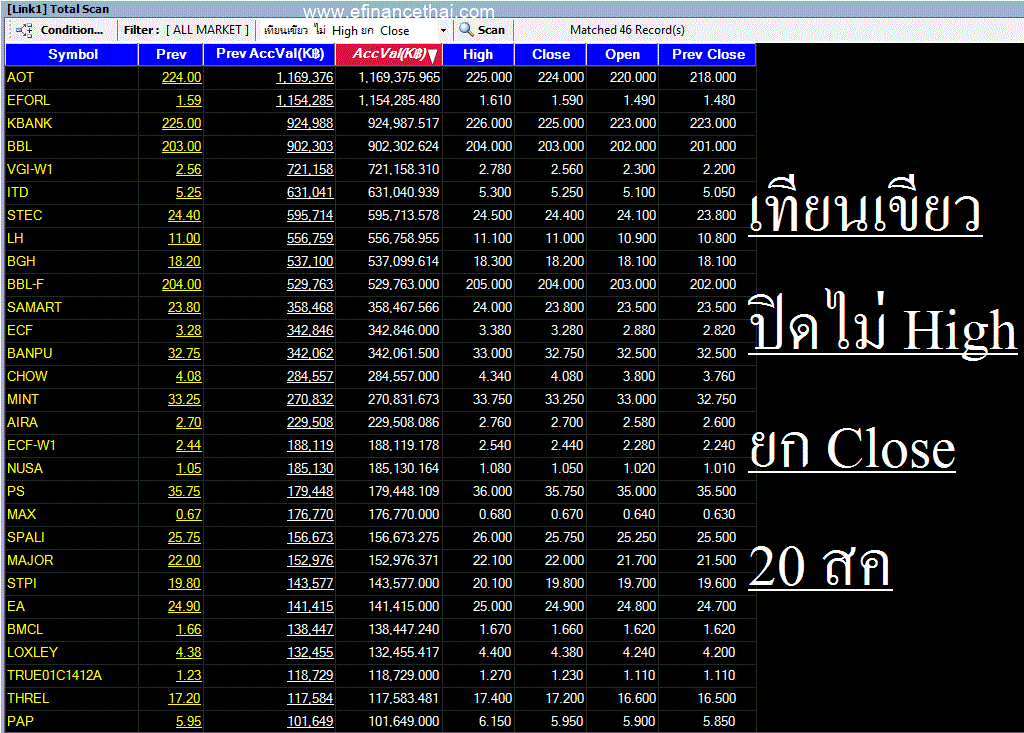Viewport: 1024px width, 733px height.
Task: Select the EA symbol
Action: (x=16, y=606)
